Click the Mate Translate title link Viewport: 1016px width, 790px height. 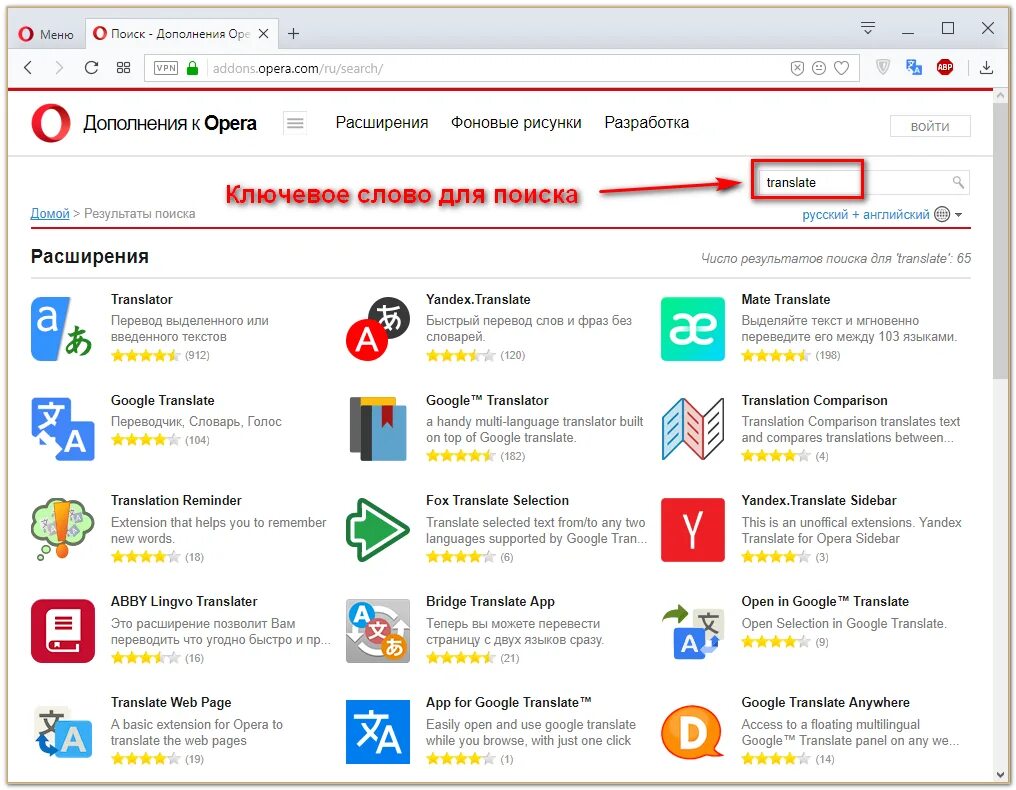click(x=785, y=299)
